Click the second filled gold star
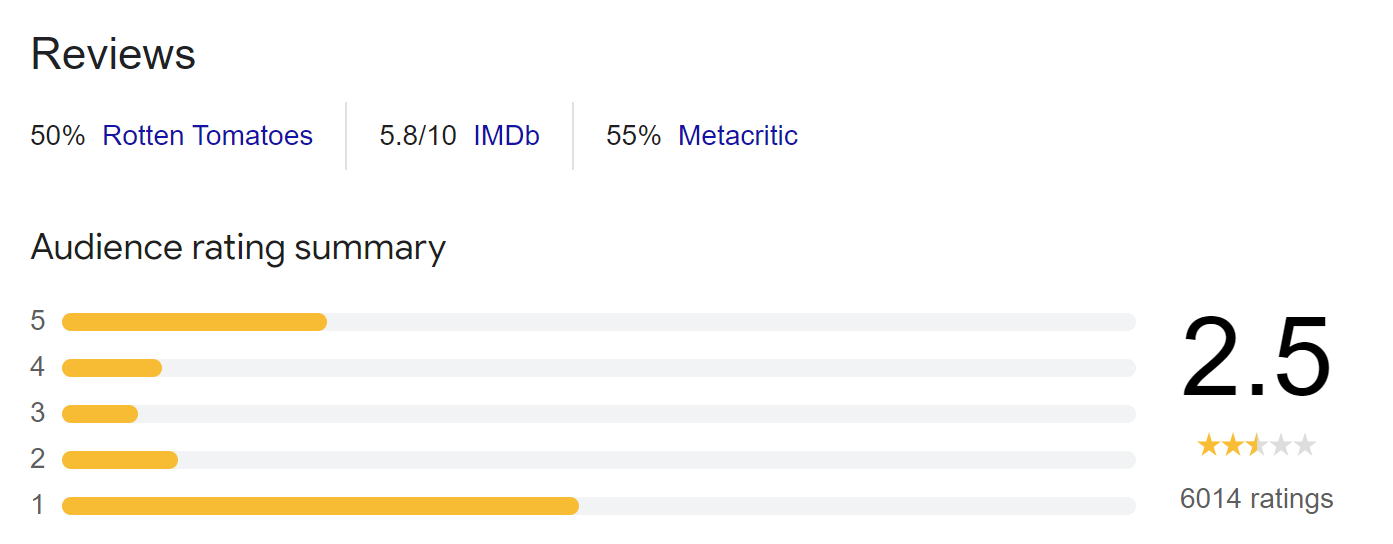The image size is (1393, 544). pyautogui.click(x=1233, y=445)
